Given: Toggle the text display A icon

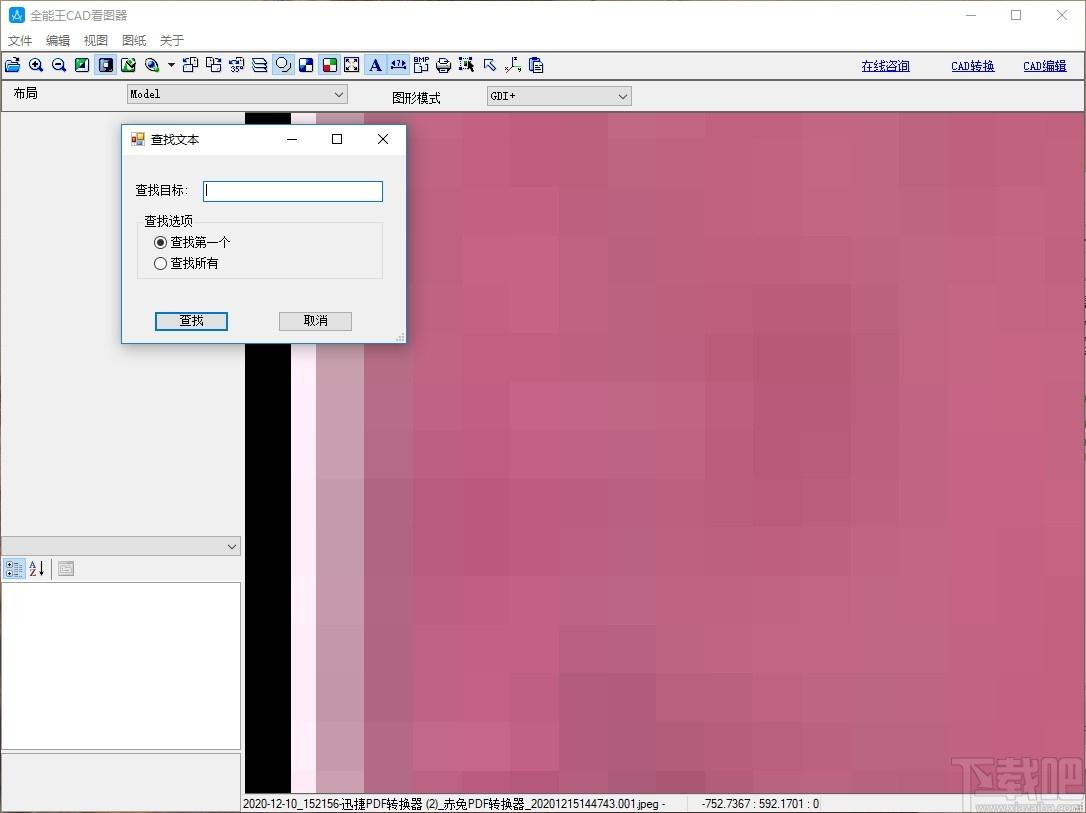Looking at the screenshot, I should pos(375,65).
